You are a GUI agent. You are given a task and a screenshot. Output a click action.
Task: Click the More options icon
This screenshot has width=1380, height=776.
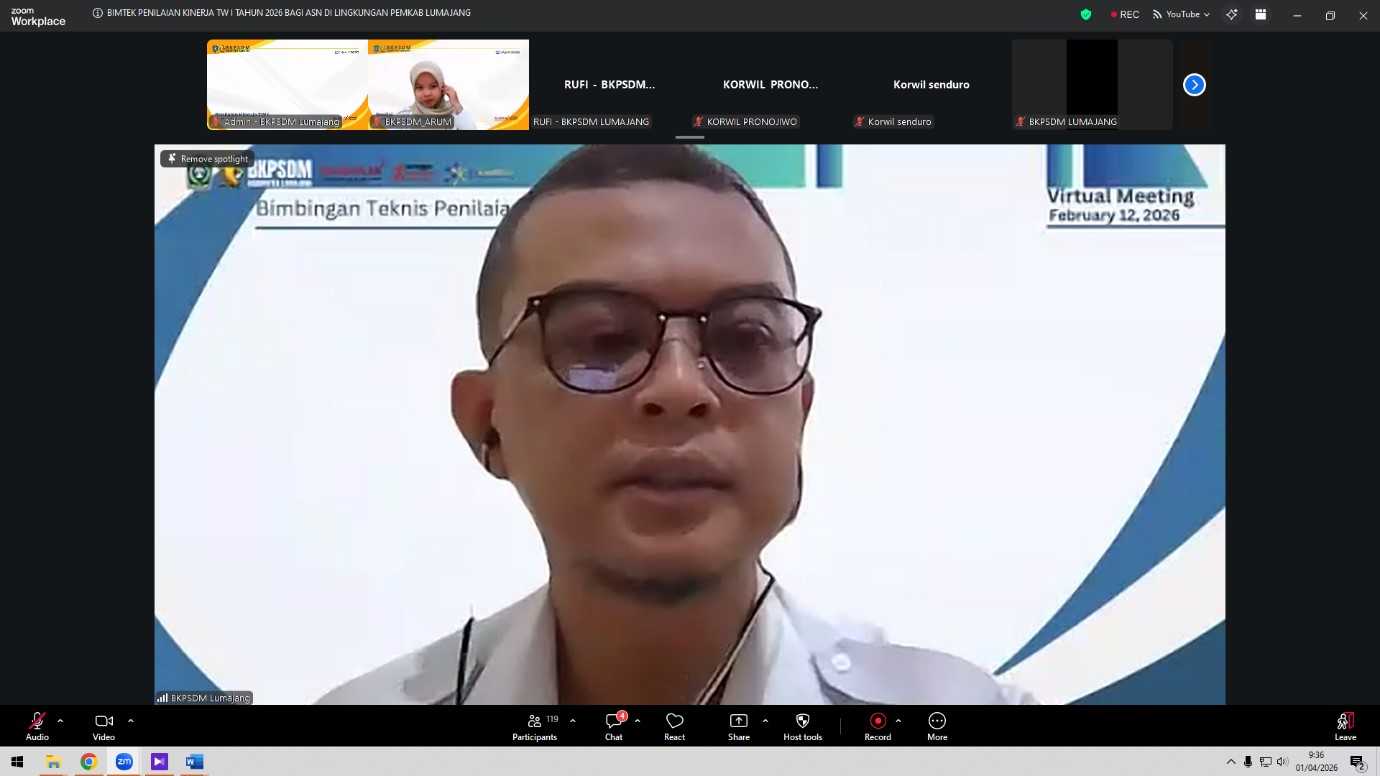[x=937, y=726]
